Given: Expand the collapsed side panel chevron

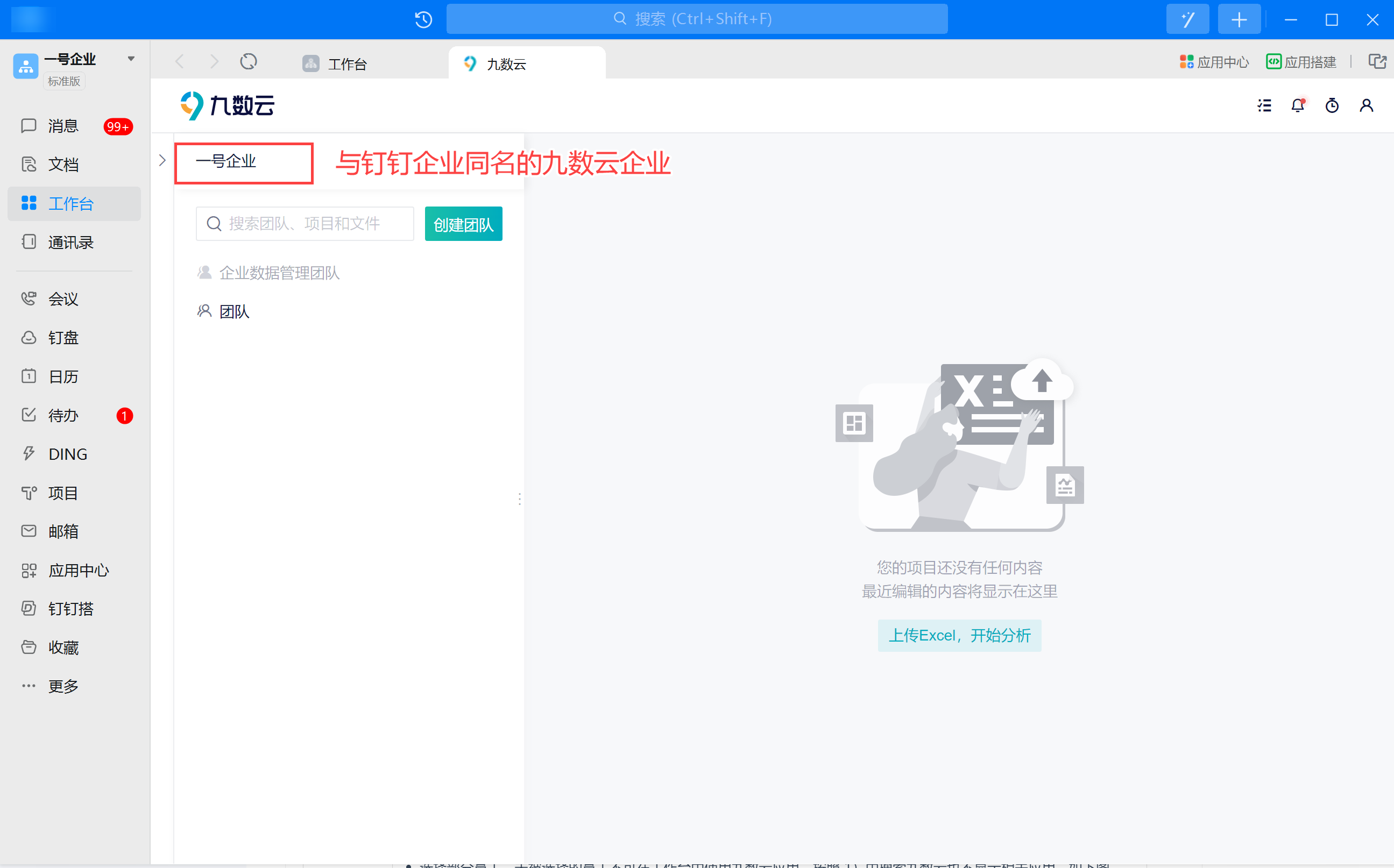Looking at the screenshot, I should (x=162, y=160).
